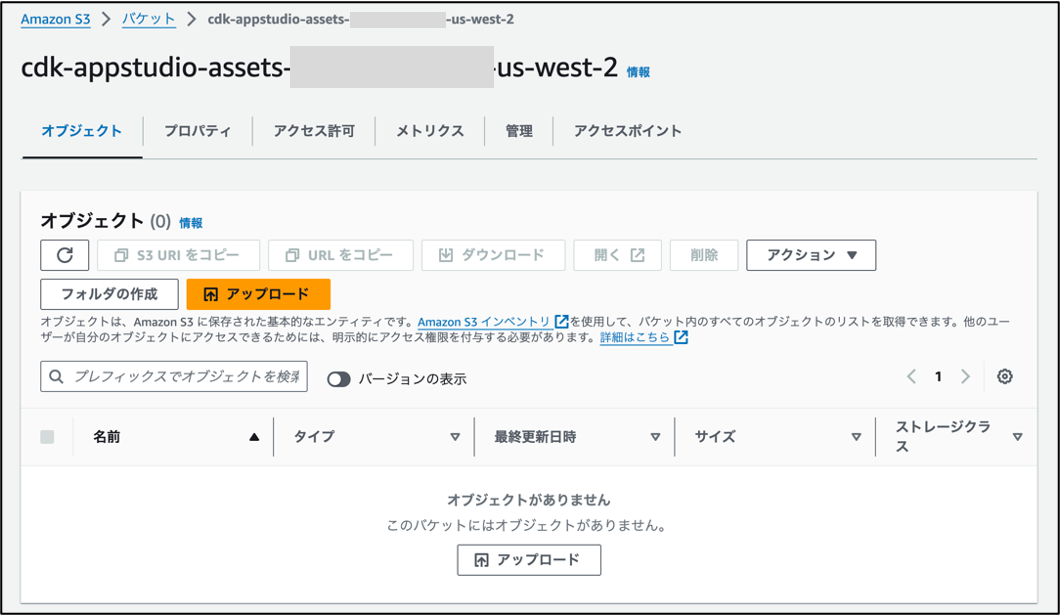The height and width of the screenshot is (616, 1060).
Task: Click page number 1 in pagination
Action: point(938,377)
